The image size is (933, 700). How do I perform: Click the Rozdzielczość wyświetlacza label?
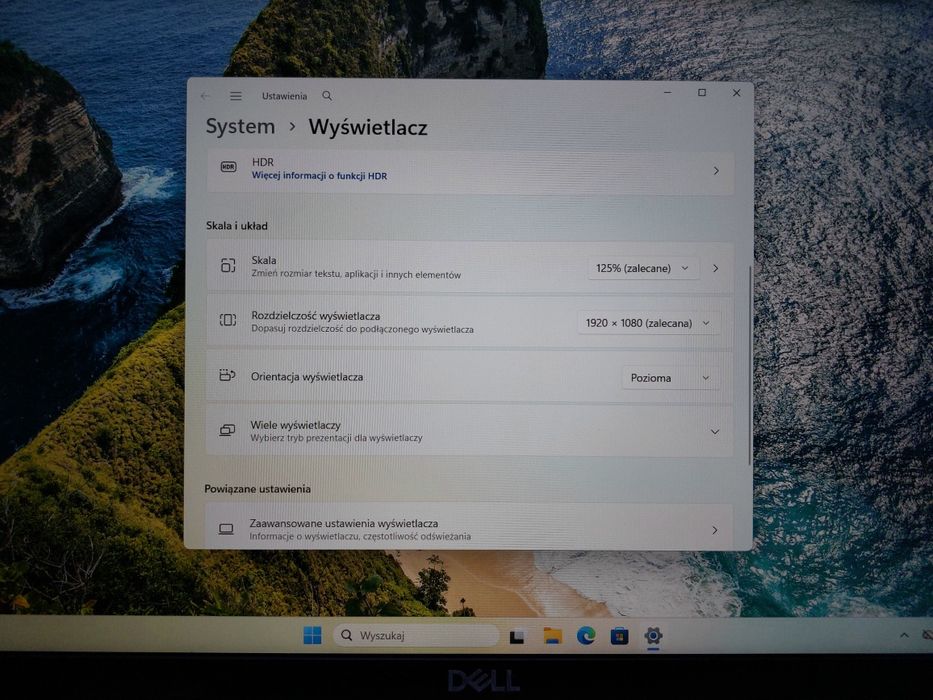315,316
